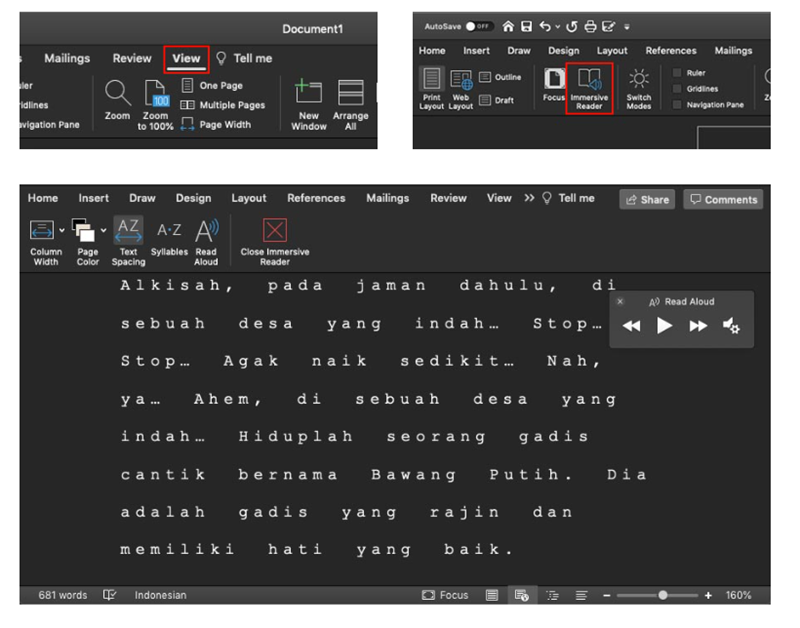Expand hidden ribbon tabs chevron
800x628 pixels.
click(x=529, y=198)
